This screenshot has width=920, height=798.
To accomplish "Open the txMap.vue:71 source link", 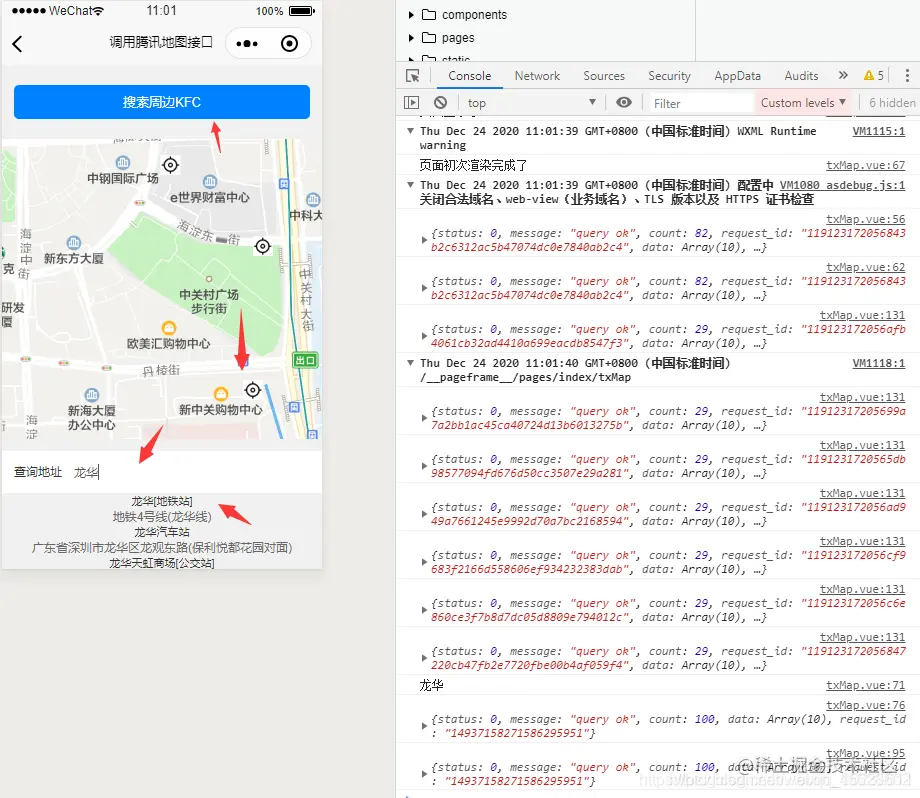I will click(865, 685).
